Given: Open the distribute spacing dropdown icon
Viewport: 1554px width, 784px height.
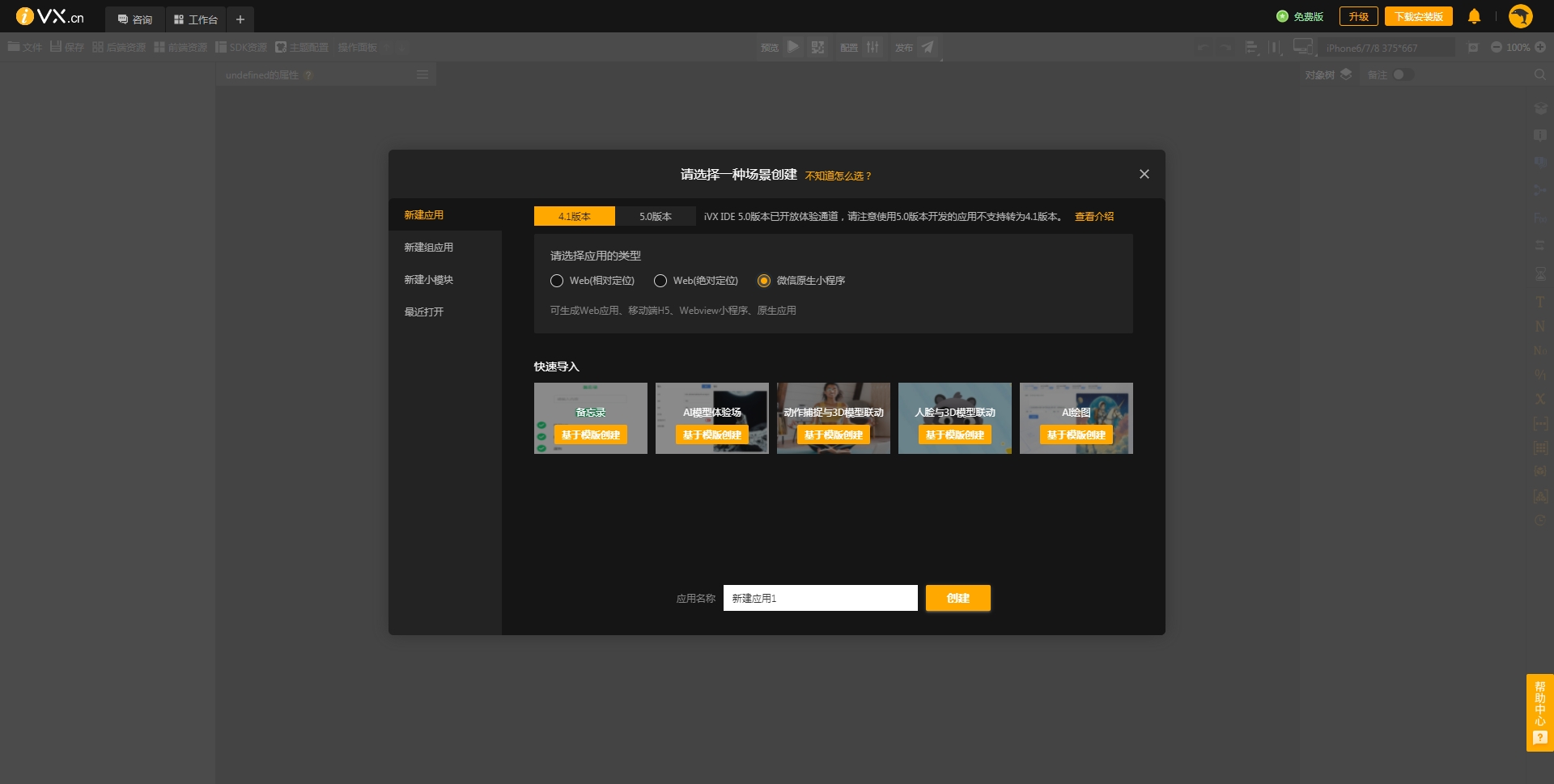Looking at the screenshot, I should pyautogui.click(x=1276, y=48).
